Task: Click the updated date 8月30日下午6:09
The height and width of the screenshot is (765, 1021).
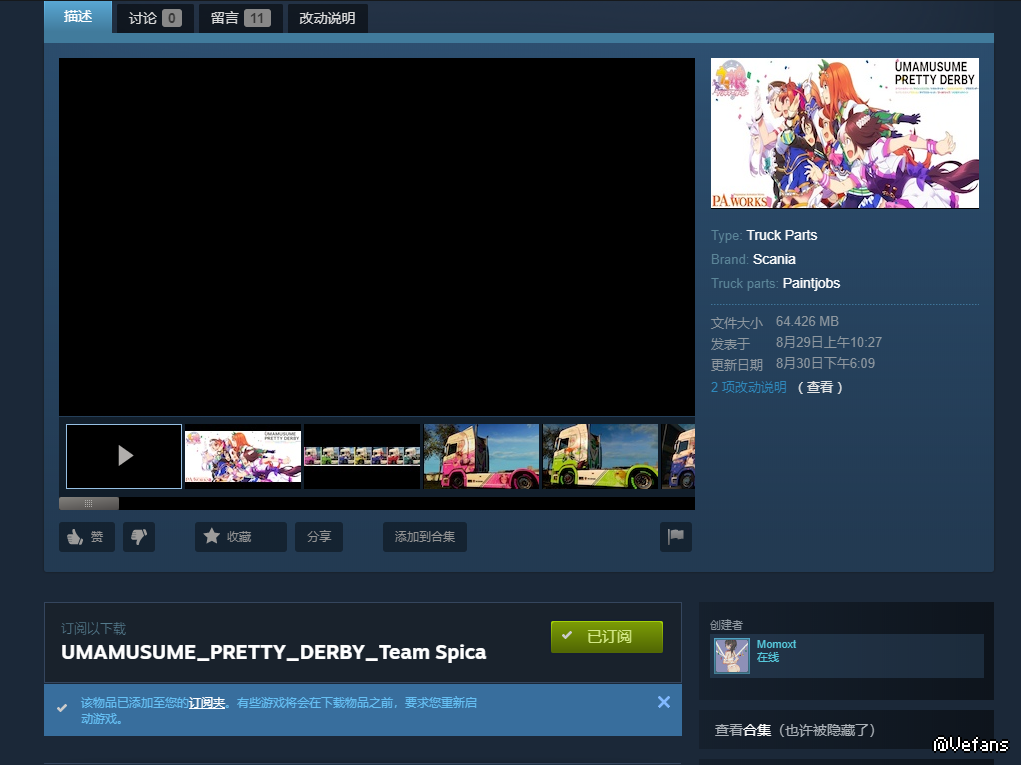Action: click(x=825, y=363)
